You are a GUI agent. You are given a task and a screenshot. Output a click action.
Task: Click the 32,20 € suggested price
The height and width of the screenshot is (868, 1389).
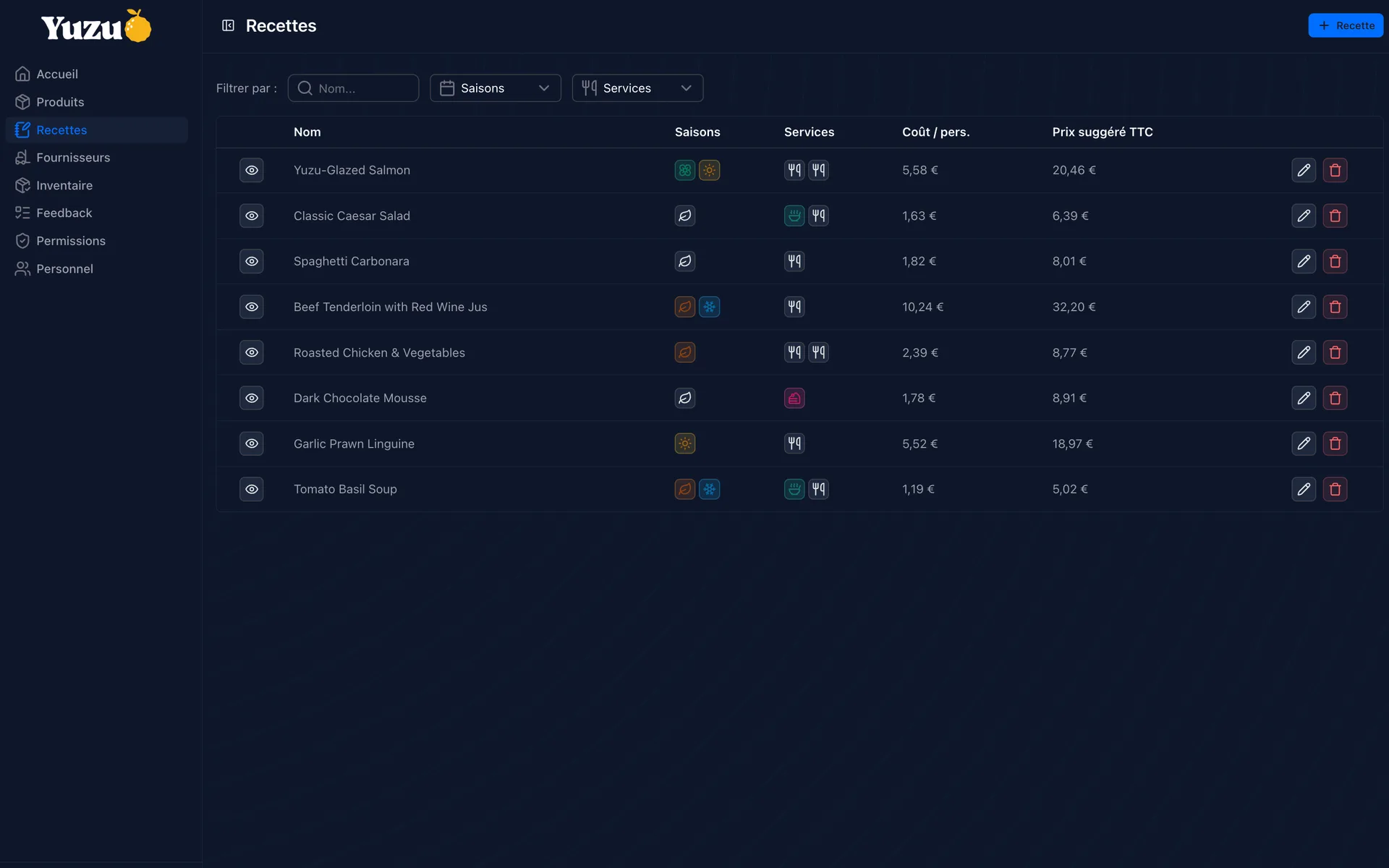(x=1074, y=307)
